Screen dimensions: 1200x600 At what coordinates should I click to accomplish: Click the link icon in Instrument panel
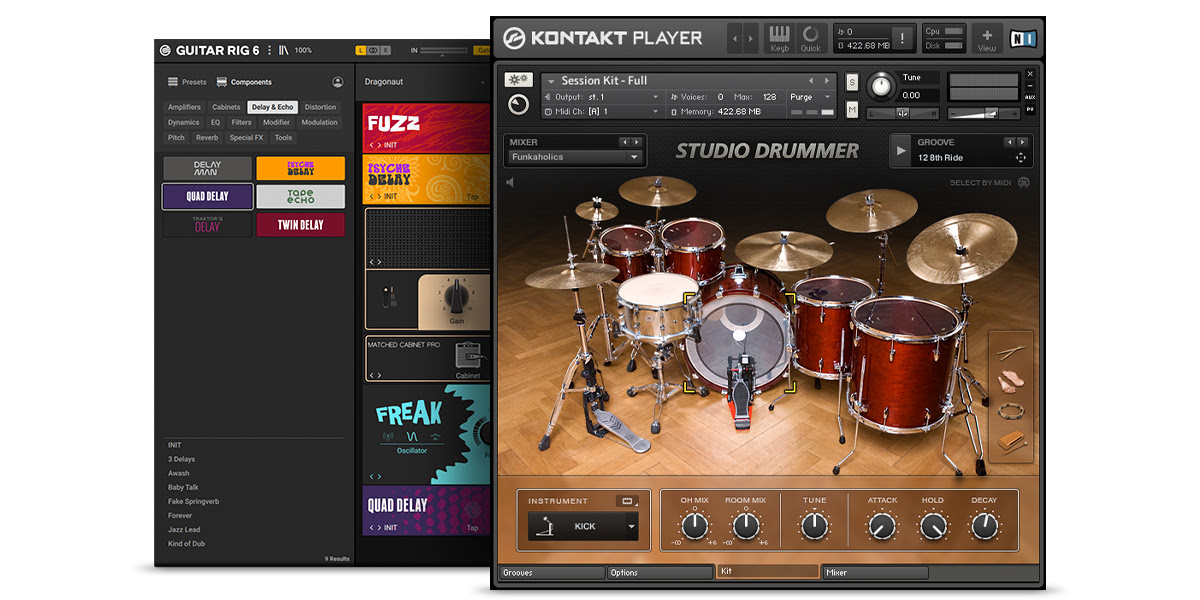click(628, 500)
